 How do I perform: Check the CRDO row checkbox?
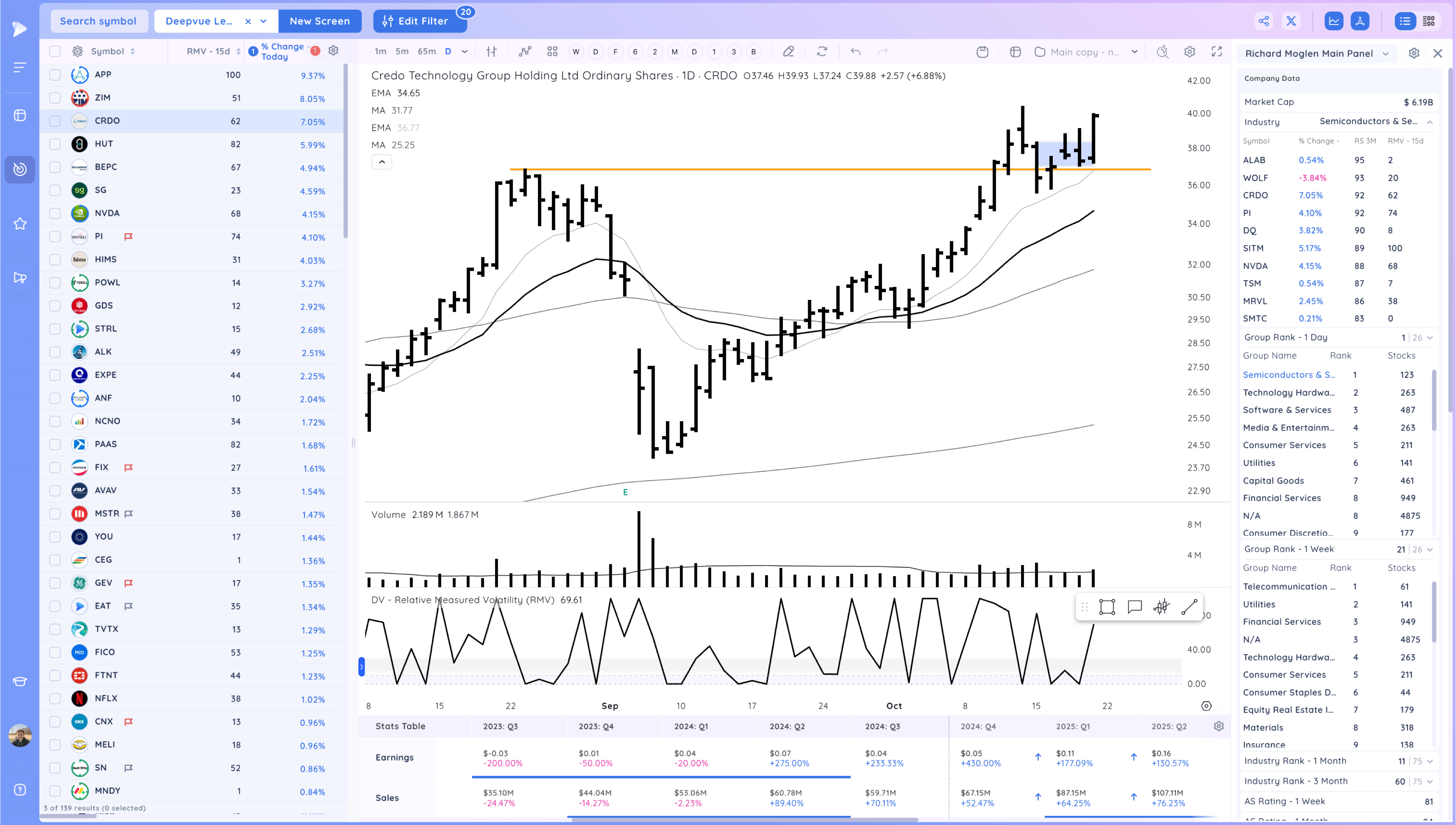point(55,121)
